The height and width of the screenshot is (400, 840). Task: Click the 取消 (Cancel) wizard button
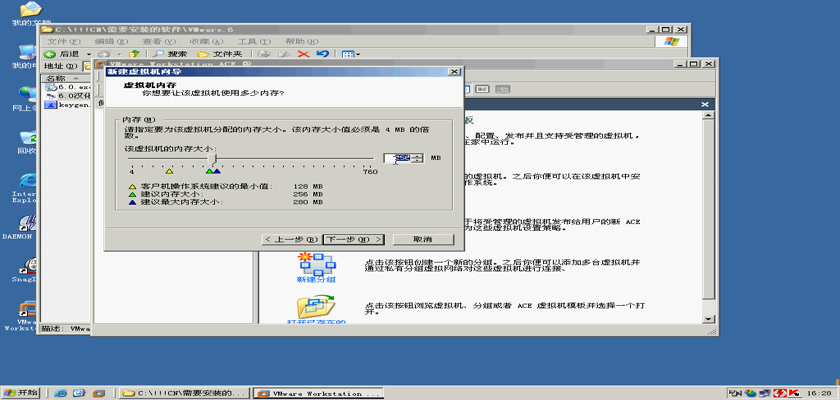coord(423,239)
